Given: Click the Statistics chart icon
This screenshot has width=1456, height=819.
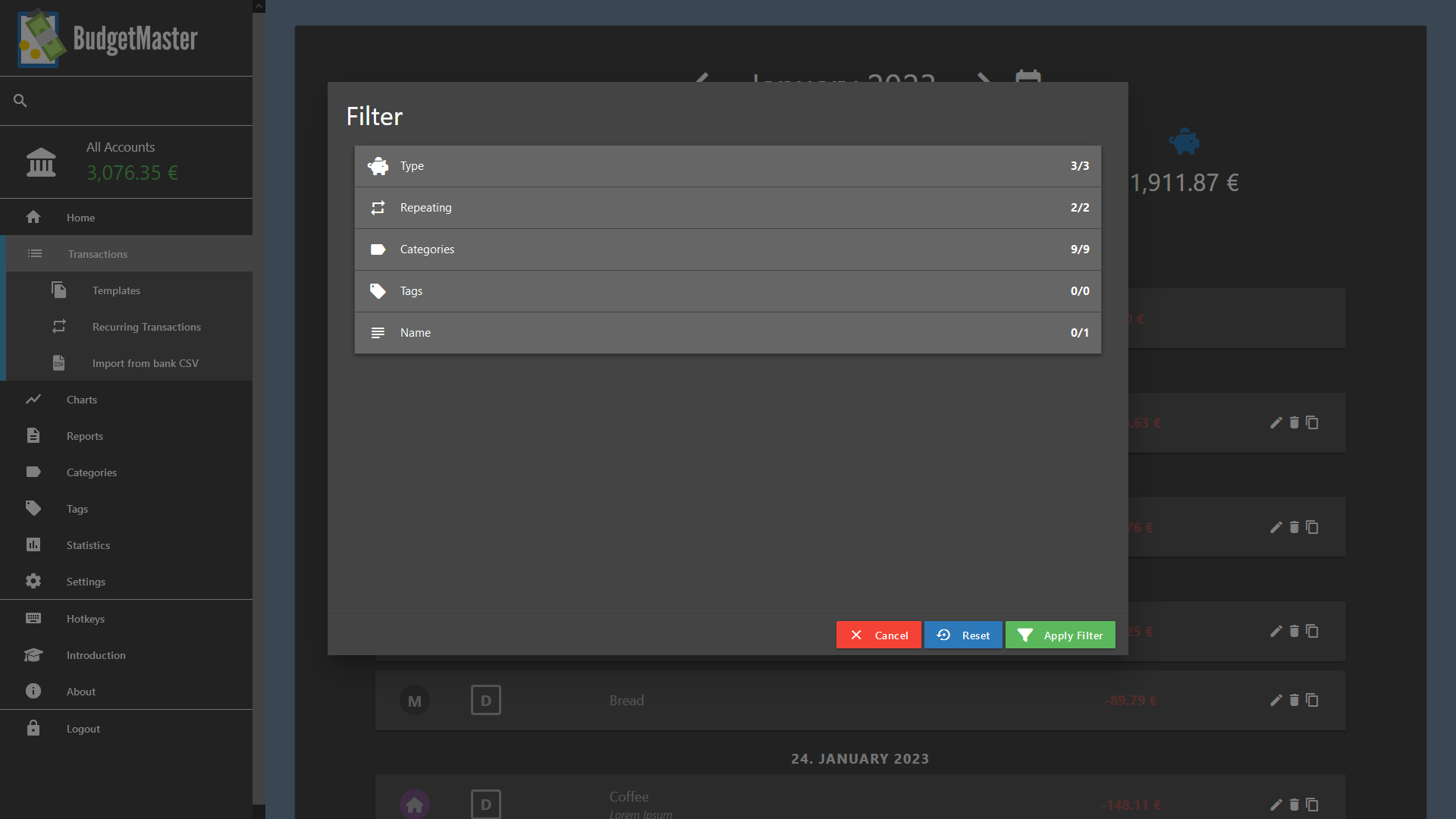Looking at the screenshot, I should point(33,544).
